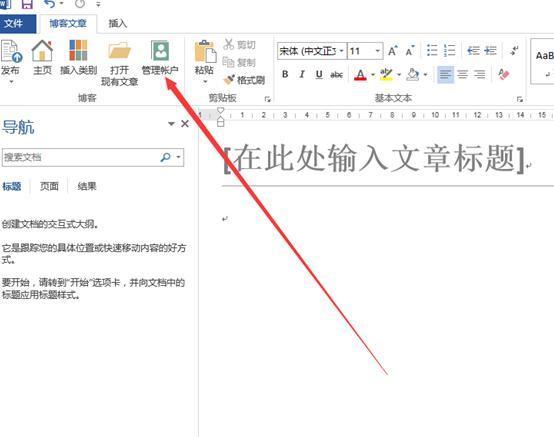This screenshot has height=437, width=554.
Task: Toggle center text alignment
Action: coord(462,75)
